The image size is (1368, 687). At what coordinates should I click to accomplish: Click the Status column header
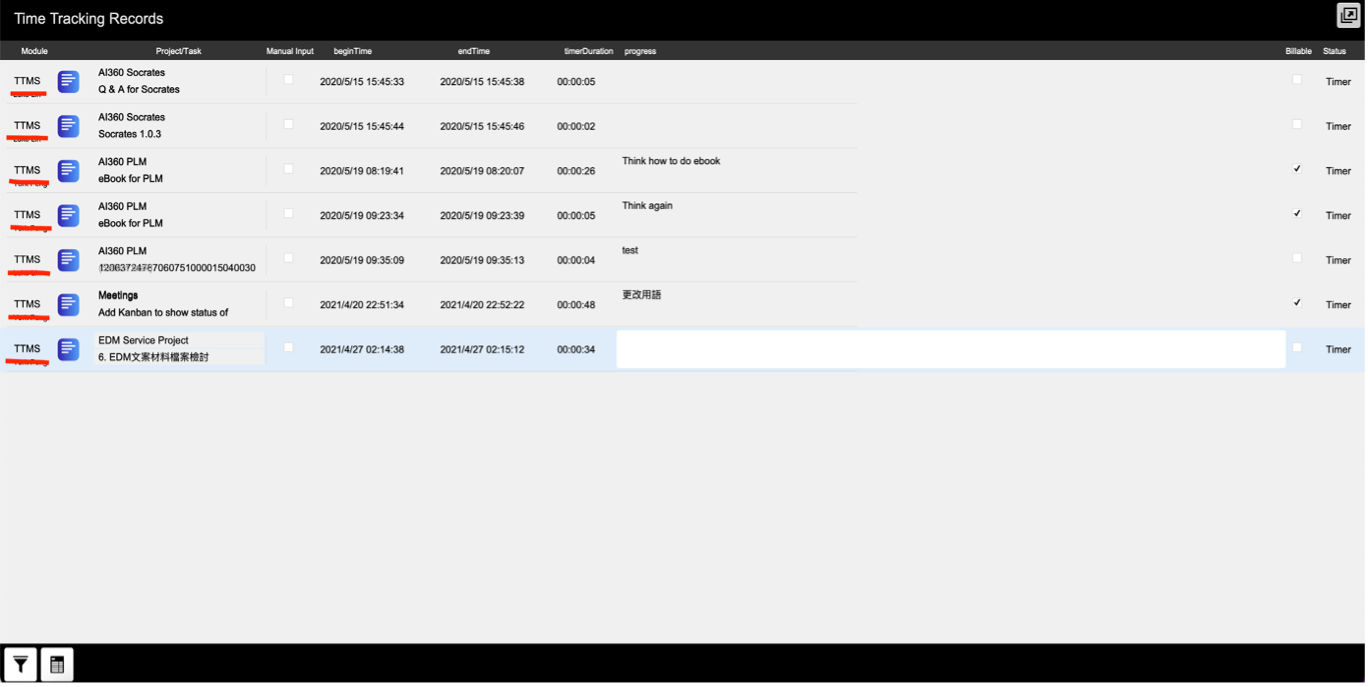(x=1334, y=51)
